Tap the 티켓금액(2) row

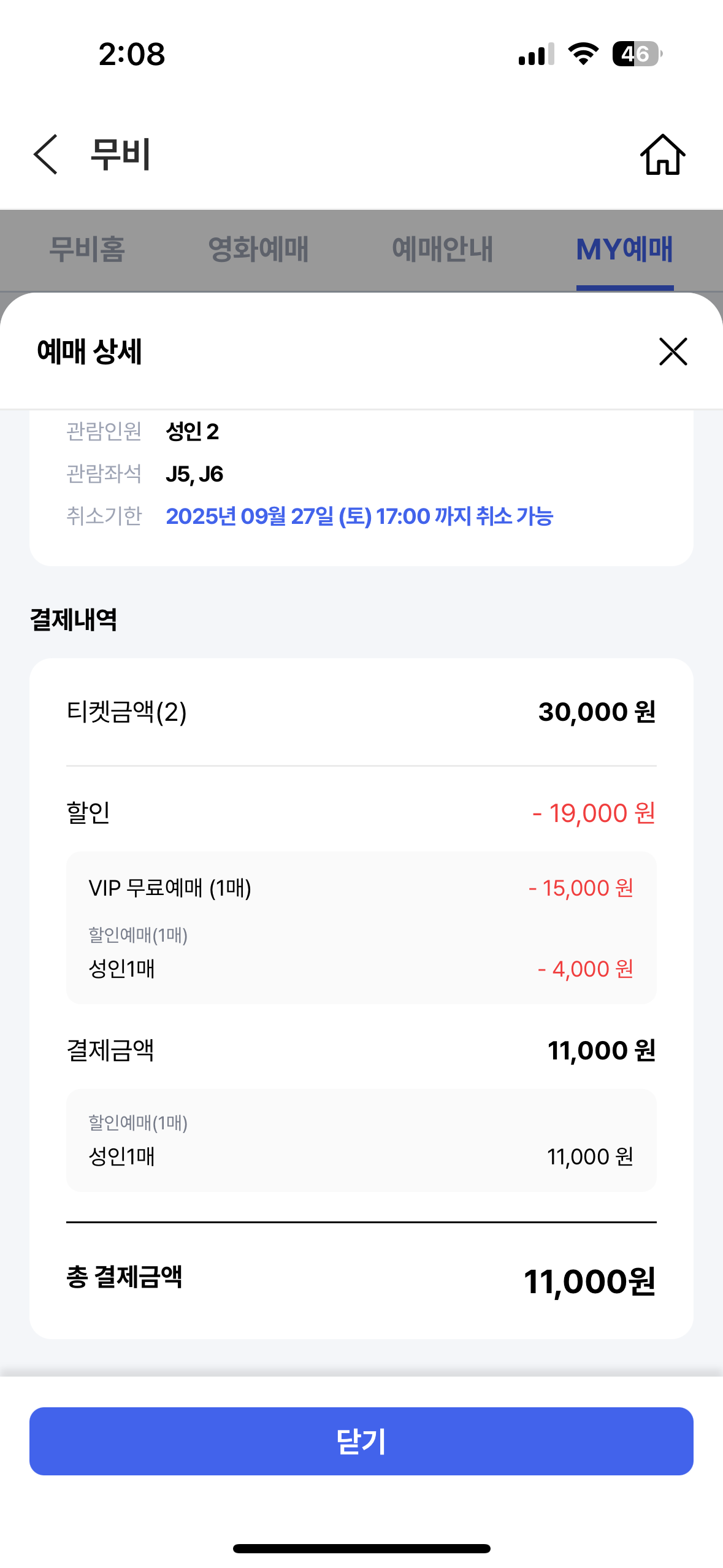click(x=361, y=712)
